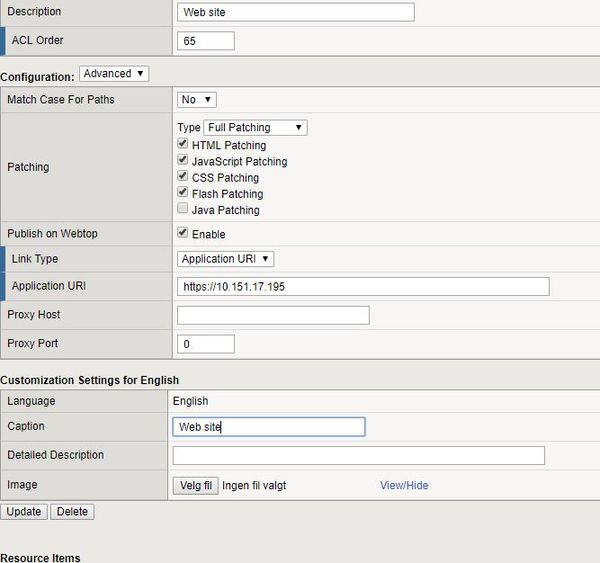
Task: Click the Proxy Port field
Action: [205, 344]
